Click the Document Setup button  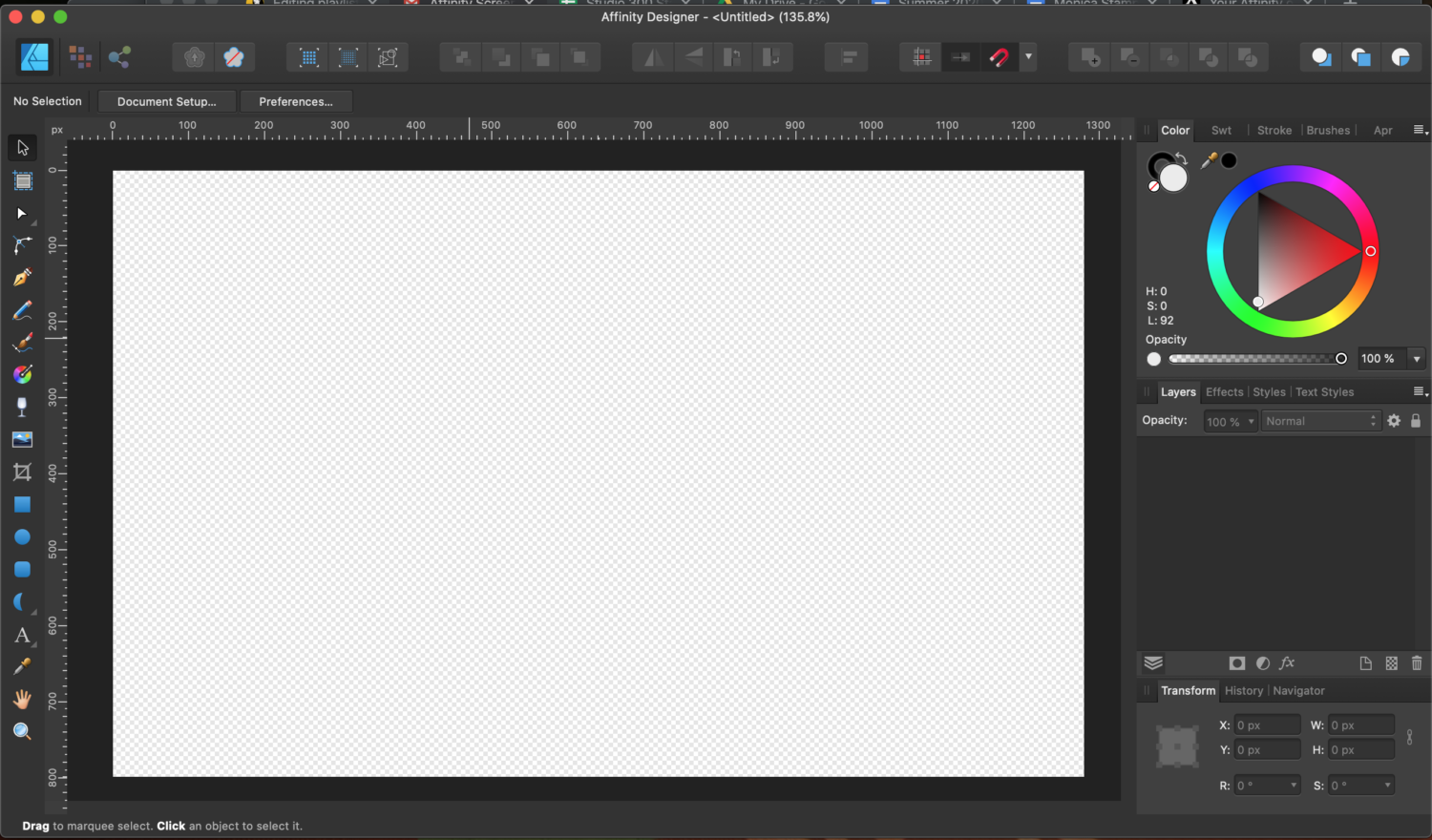click(167, 101)
